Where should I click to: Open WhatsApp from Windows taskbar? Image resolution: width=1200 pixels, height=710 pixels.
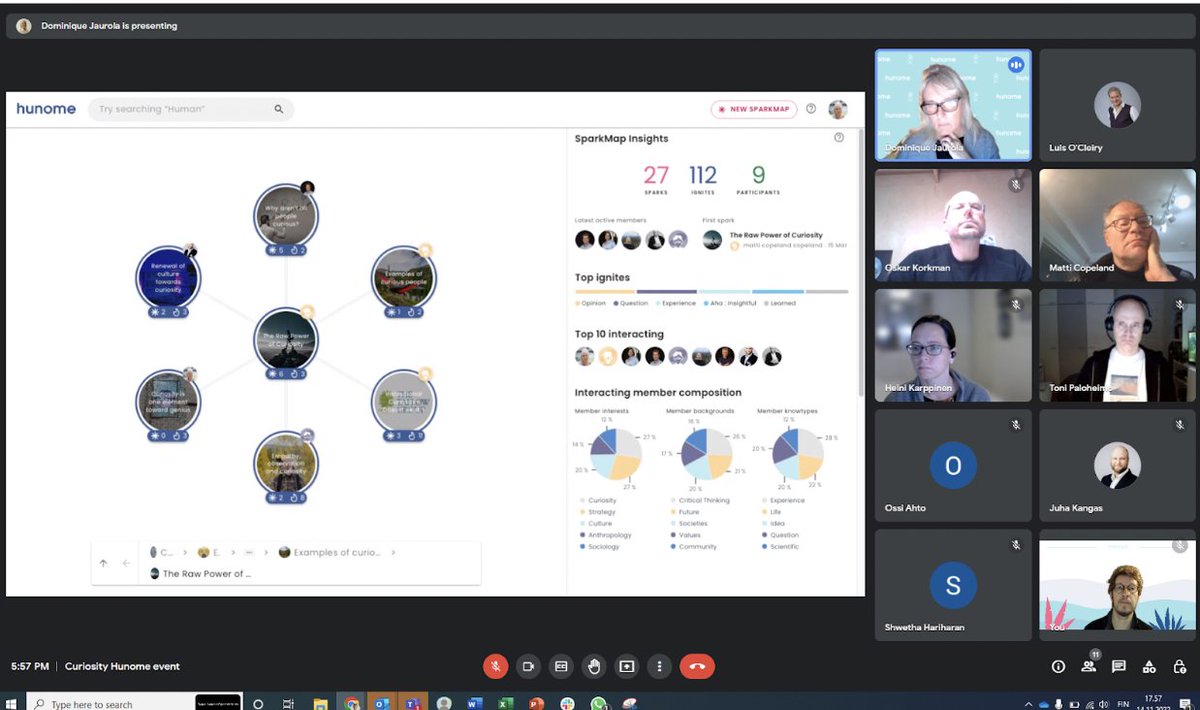click(598, 703)
